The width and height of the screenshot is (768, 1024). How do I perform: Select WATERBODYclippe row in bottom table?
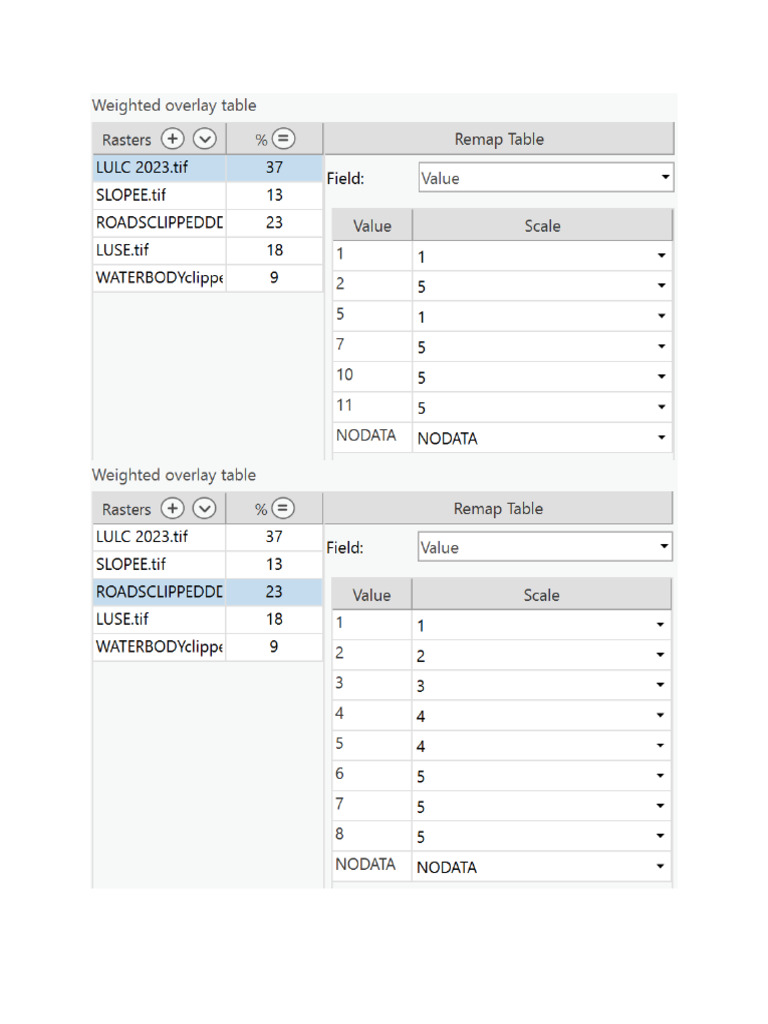(208, 647)
